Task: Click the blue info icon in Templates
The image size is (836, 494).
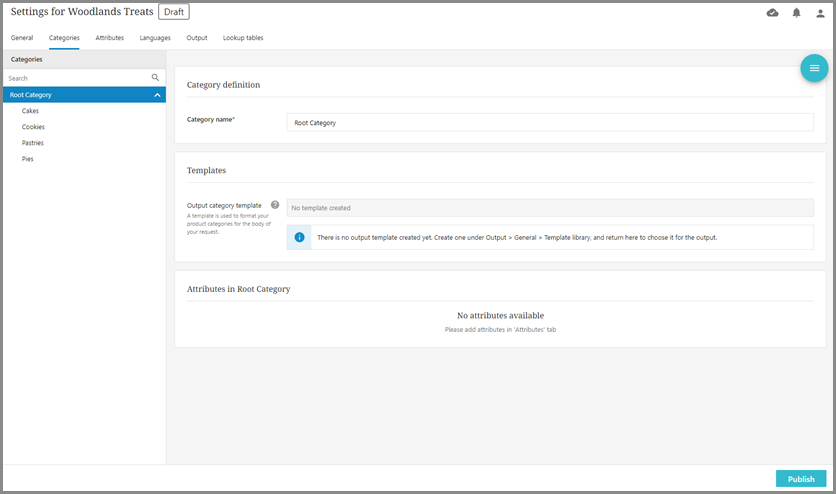Action: point(299,237)
